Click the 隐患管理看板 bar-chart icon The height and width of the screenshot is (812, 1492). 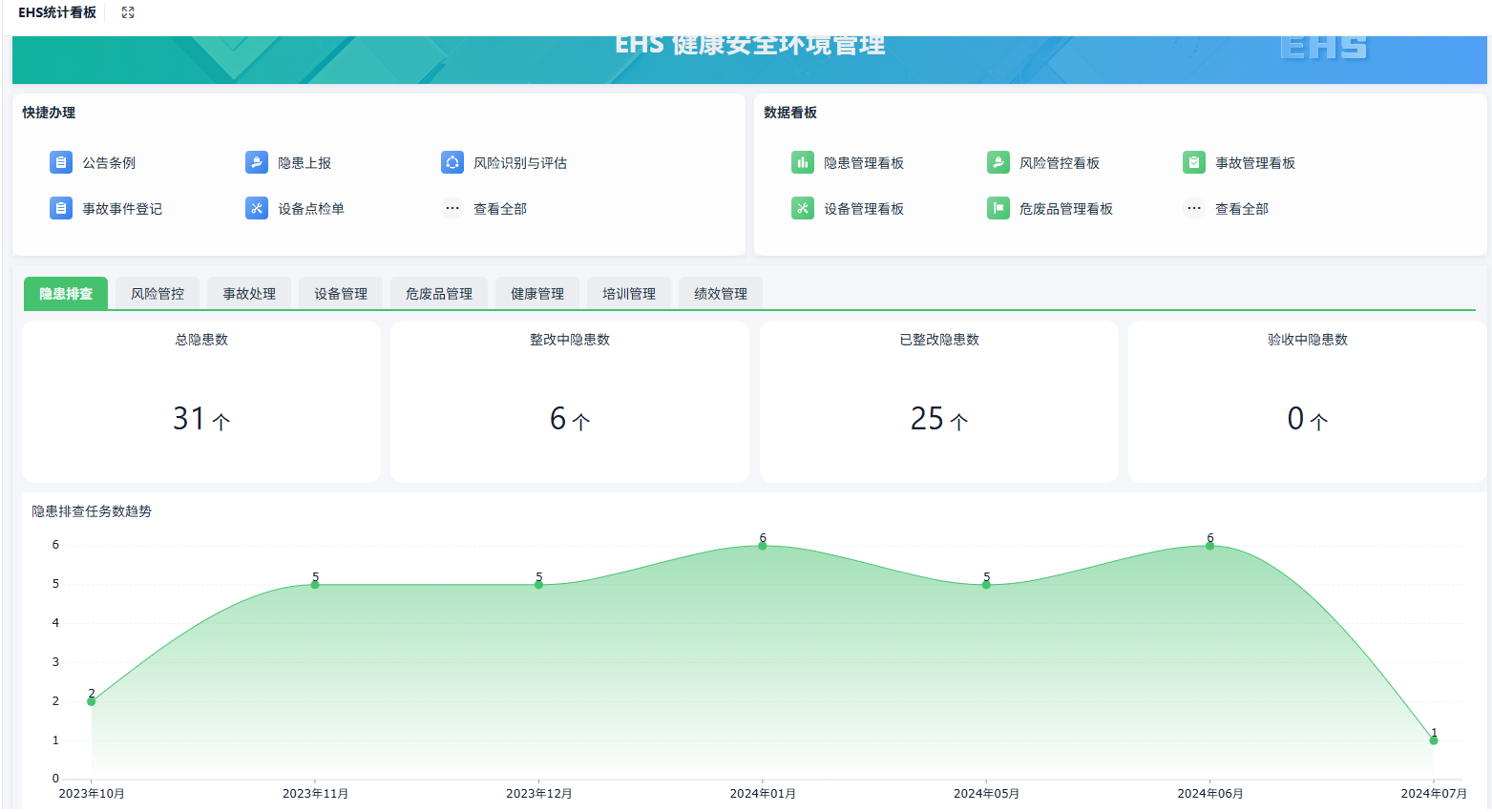tap(803, 162)
